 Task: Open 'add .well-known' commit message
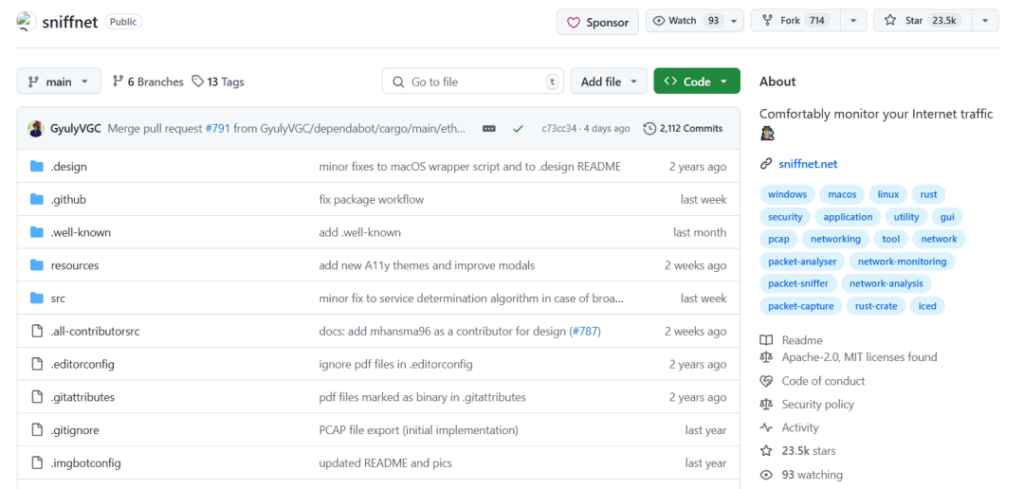[360, 232]
